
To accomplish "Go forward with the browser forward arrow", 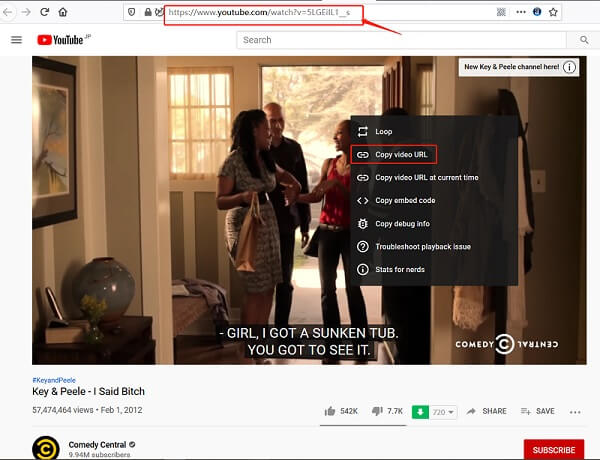I will (26, 12).
